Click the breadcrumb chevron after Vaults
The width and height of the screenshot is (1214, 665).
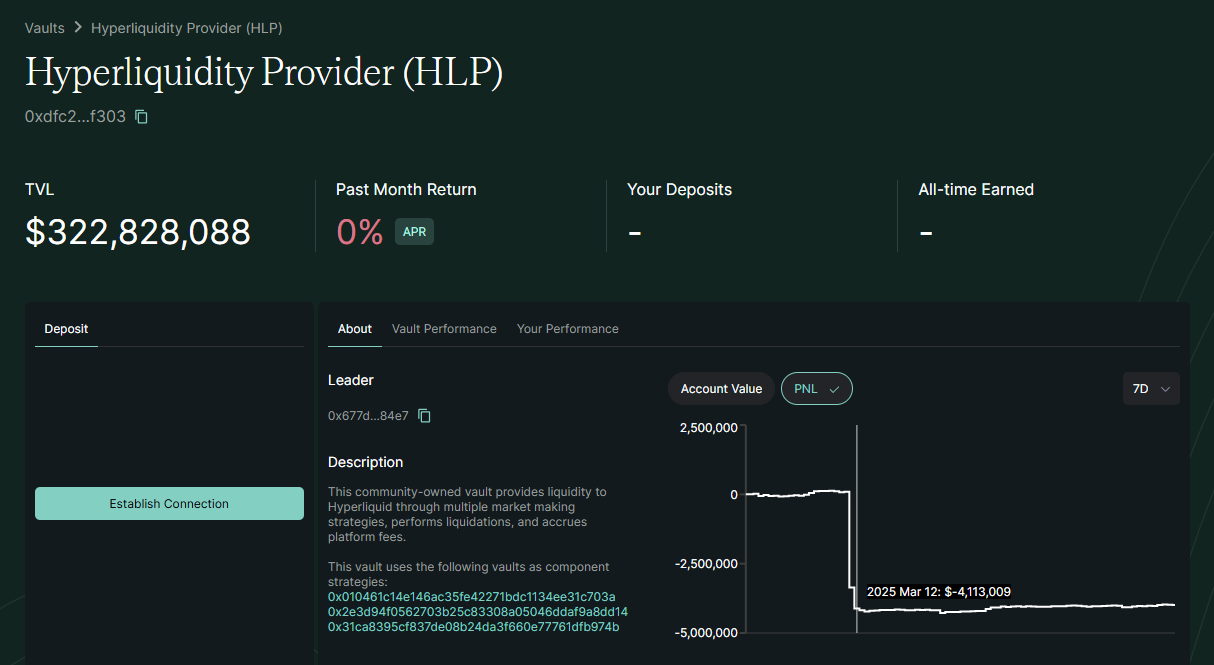[78, 28]
